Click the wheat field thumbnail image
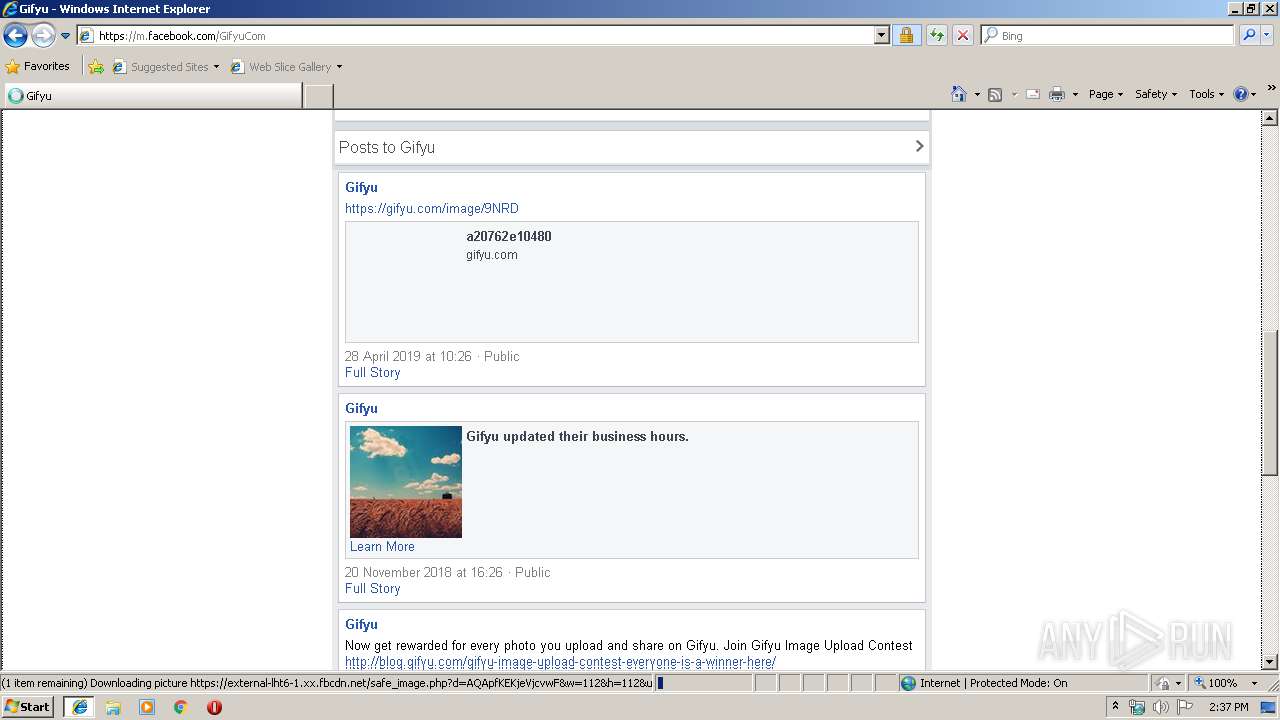This screenshot has width=1280, height=720. [x=406, y=482]
